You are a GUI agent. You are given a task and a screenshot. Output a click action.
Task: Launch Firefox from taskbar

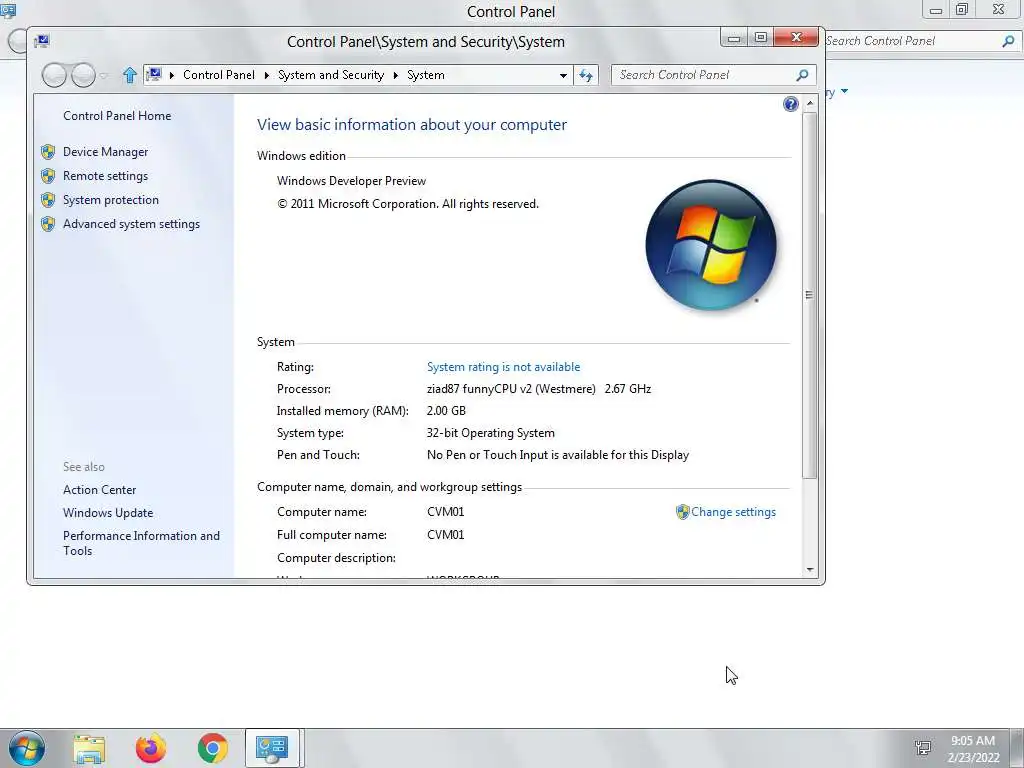tap(151, 748)
